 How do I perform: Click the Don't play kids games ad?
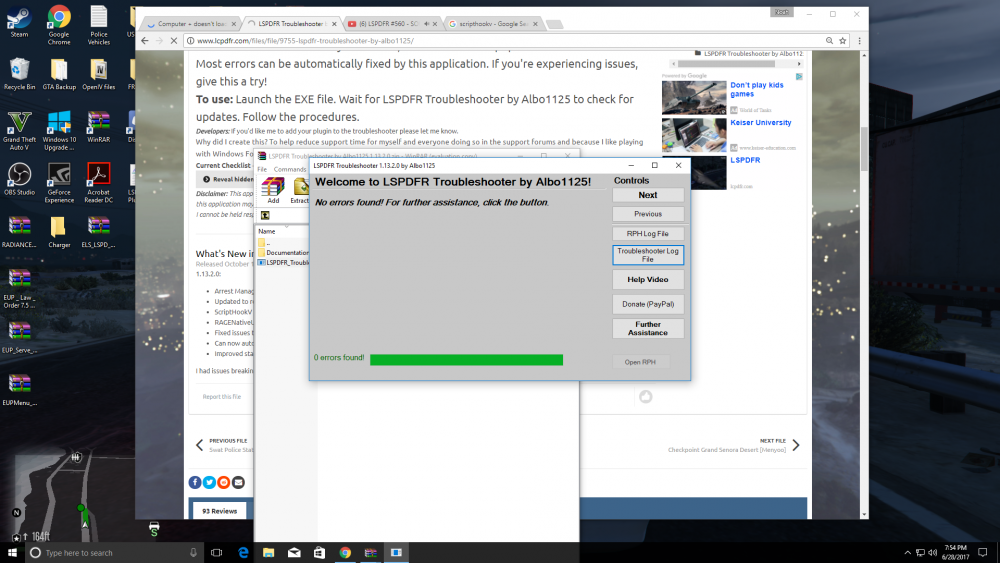coord(756,89)
